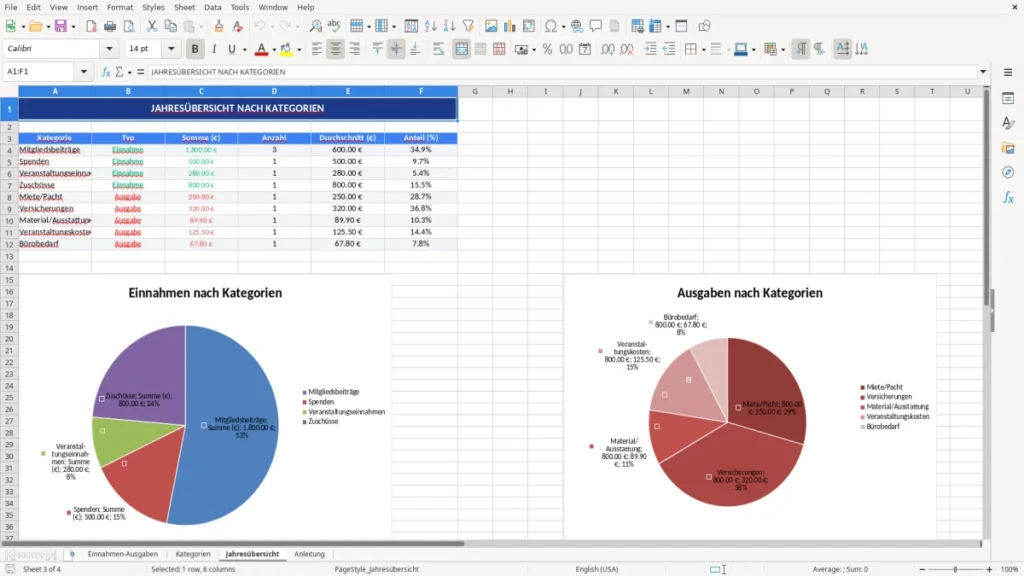Open the sidebar Gallery deck

1008,148
